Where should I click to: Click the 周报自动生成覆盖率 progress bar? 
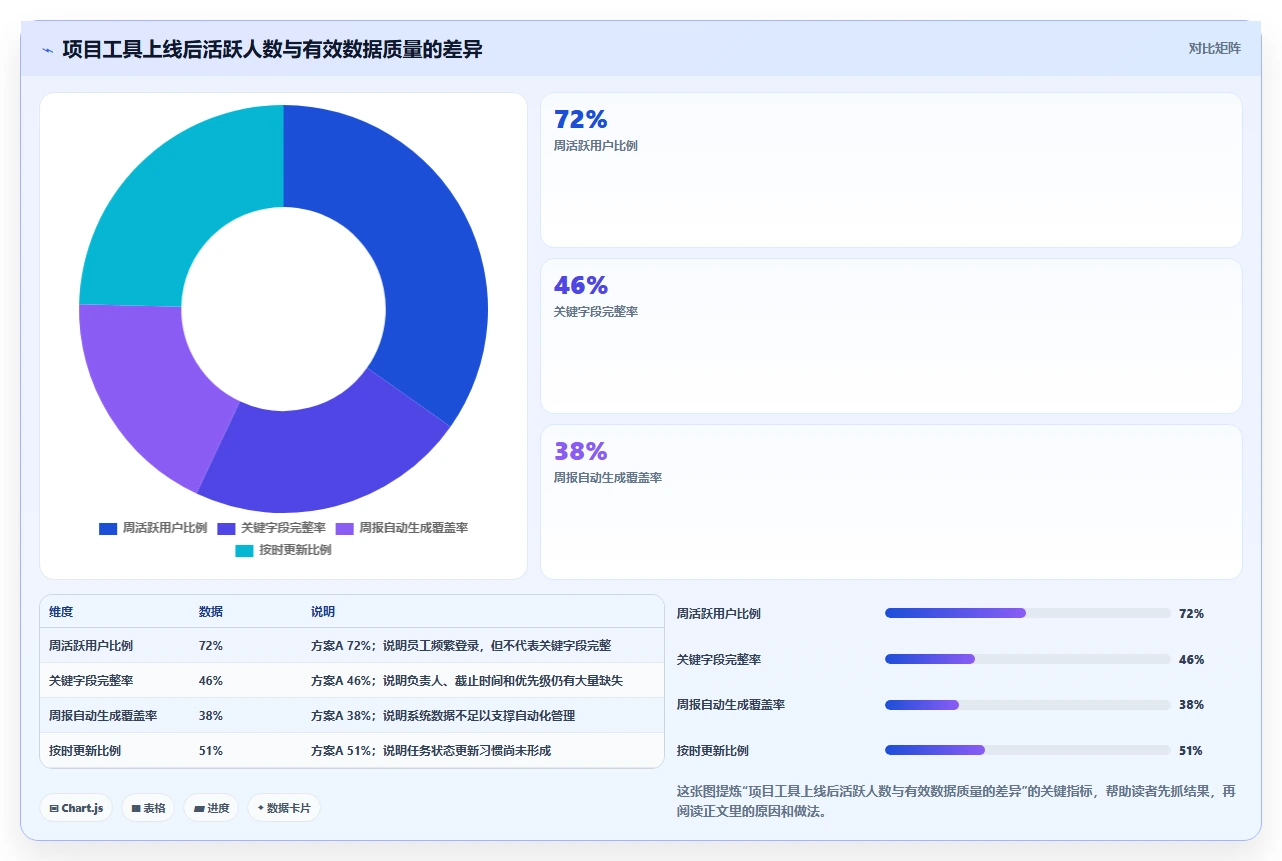pyautogui.click(x=1028, y=704)
